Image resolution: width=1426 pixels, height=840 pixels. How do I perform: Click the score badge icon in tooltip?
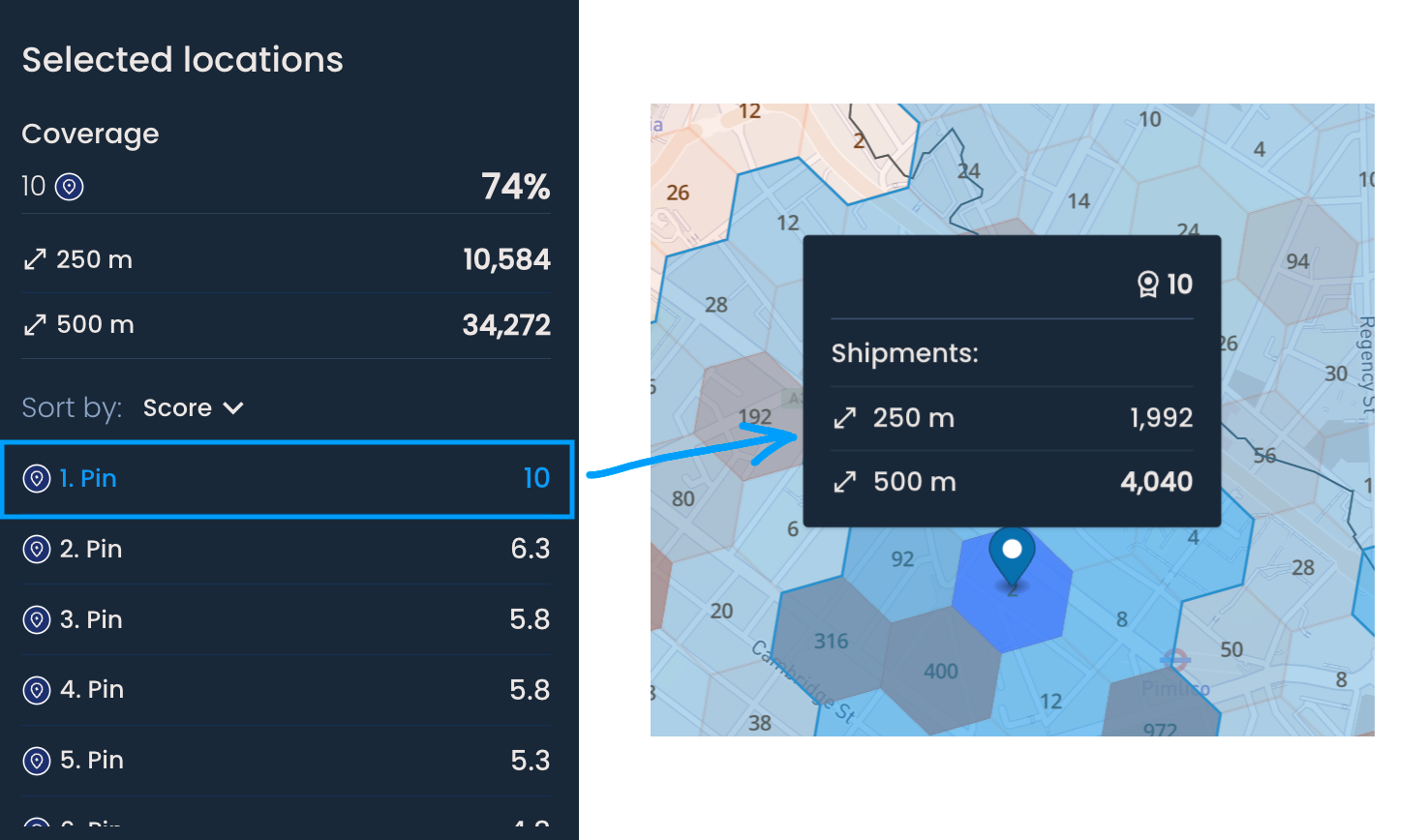tap(1147, 284)
